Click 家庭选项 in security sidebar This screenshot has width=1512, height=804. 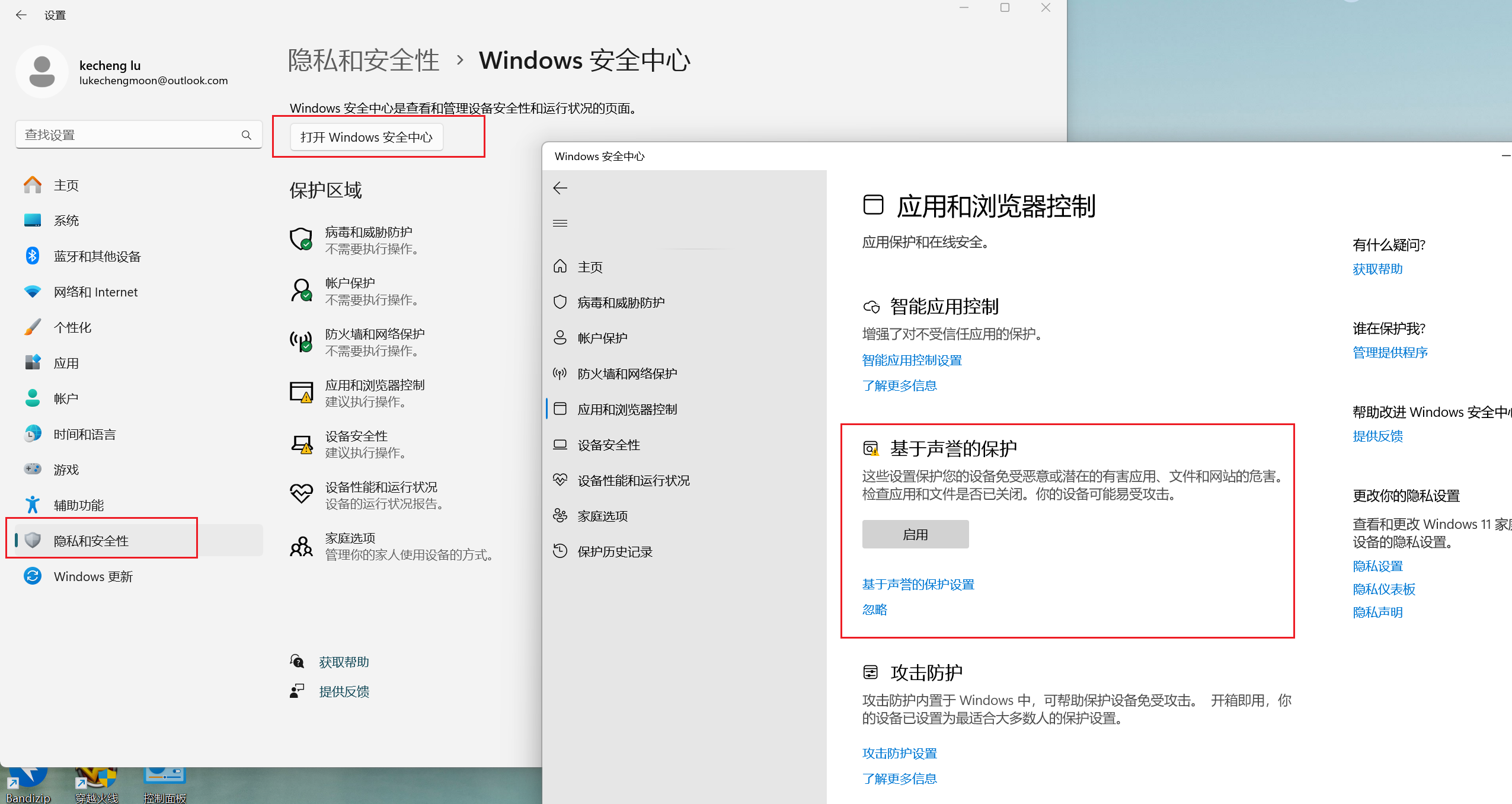pos(602,516)
